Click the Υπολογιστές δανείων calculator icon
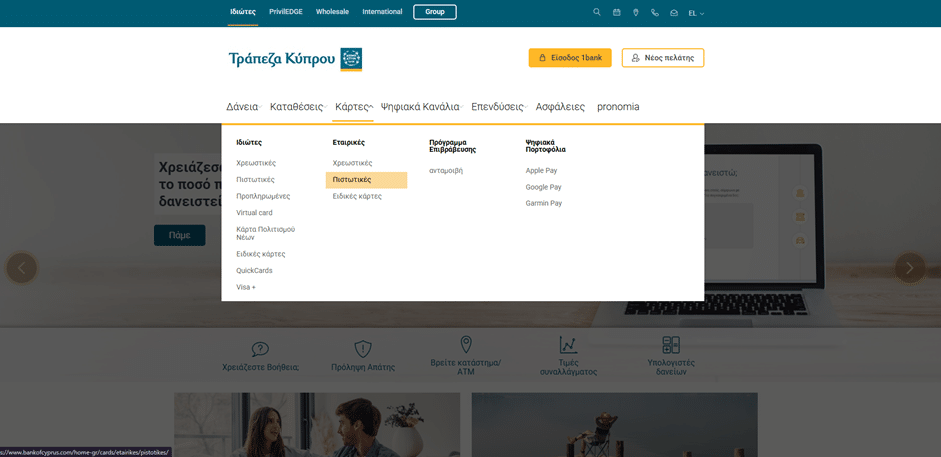The width and height of the screenshot is (941, 457). tap(671, 345)
